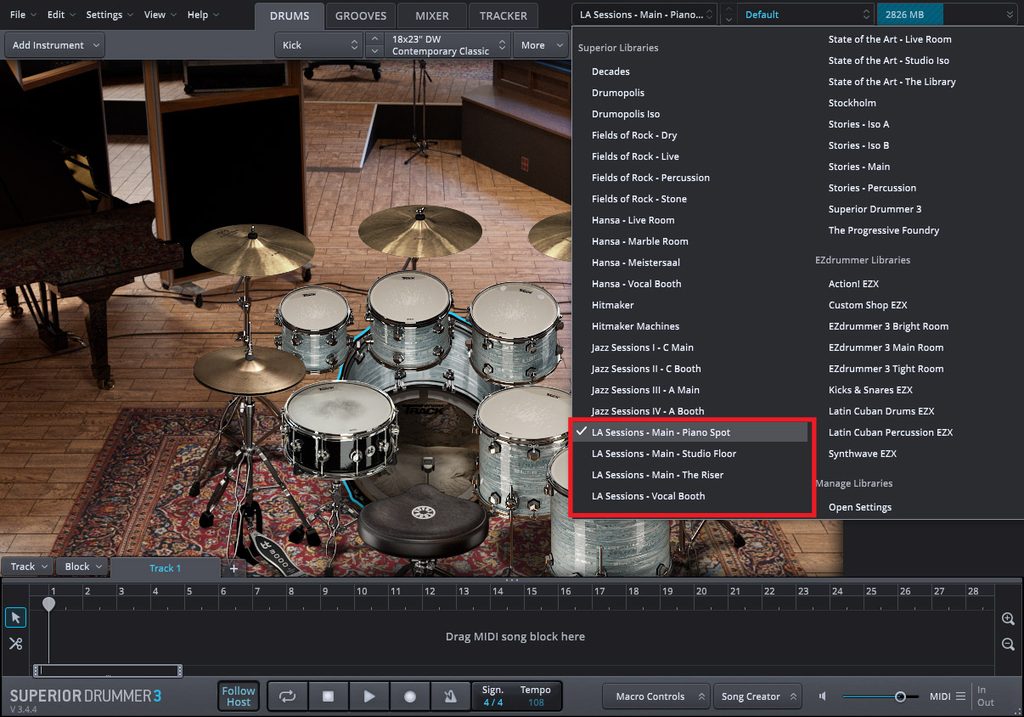Open the Edit menu
This screenshot has height=717, width=1024.
coord(61,14)
